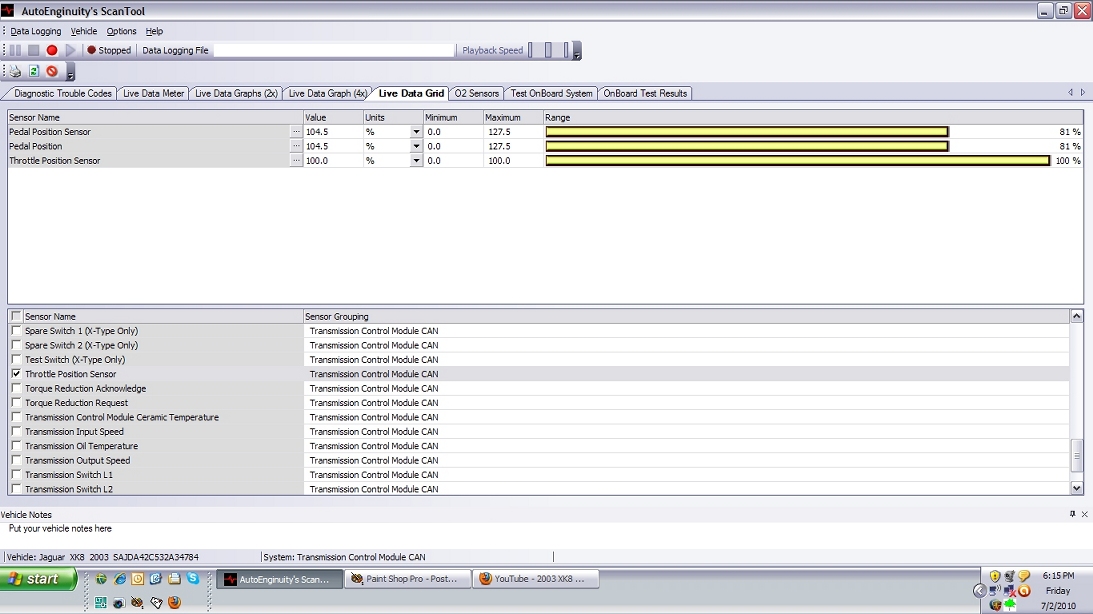Screen dimensions: 1093x614
Task: Open the Windows Start menu
Action: (38, 579)
